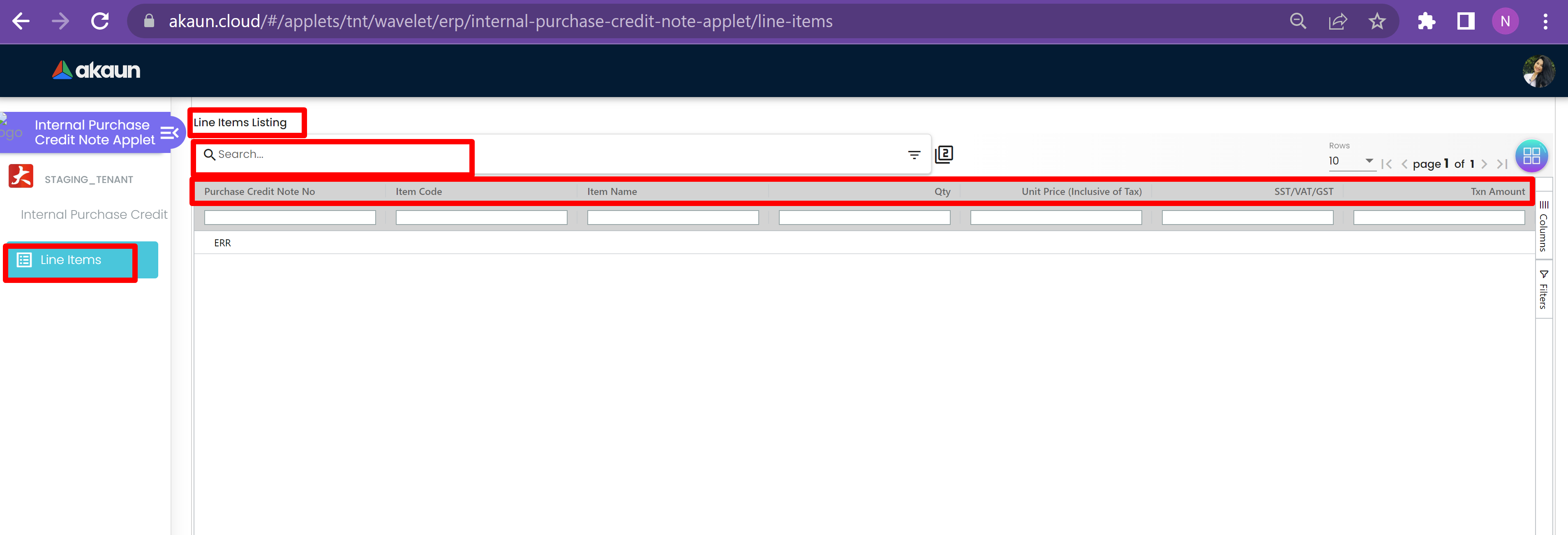The height and width of the screenshot is (535, 1568).
Task: Click the user profile avatar photo
Action: [x=1538, y=71]
